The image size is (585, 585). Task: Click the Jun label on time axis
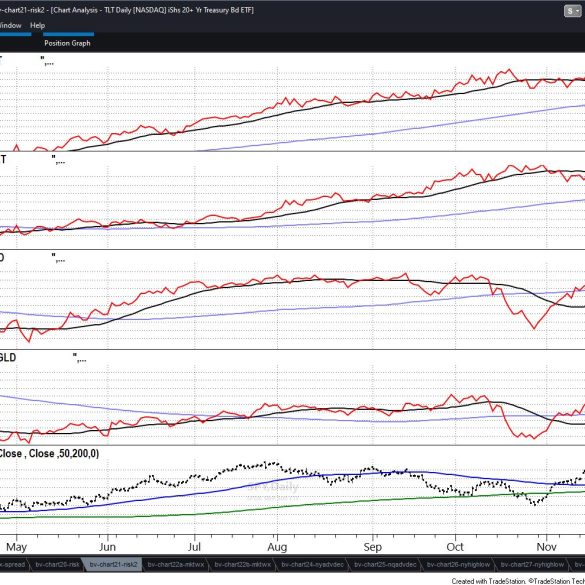tap(107, 547)
